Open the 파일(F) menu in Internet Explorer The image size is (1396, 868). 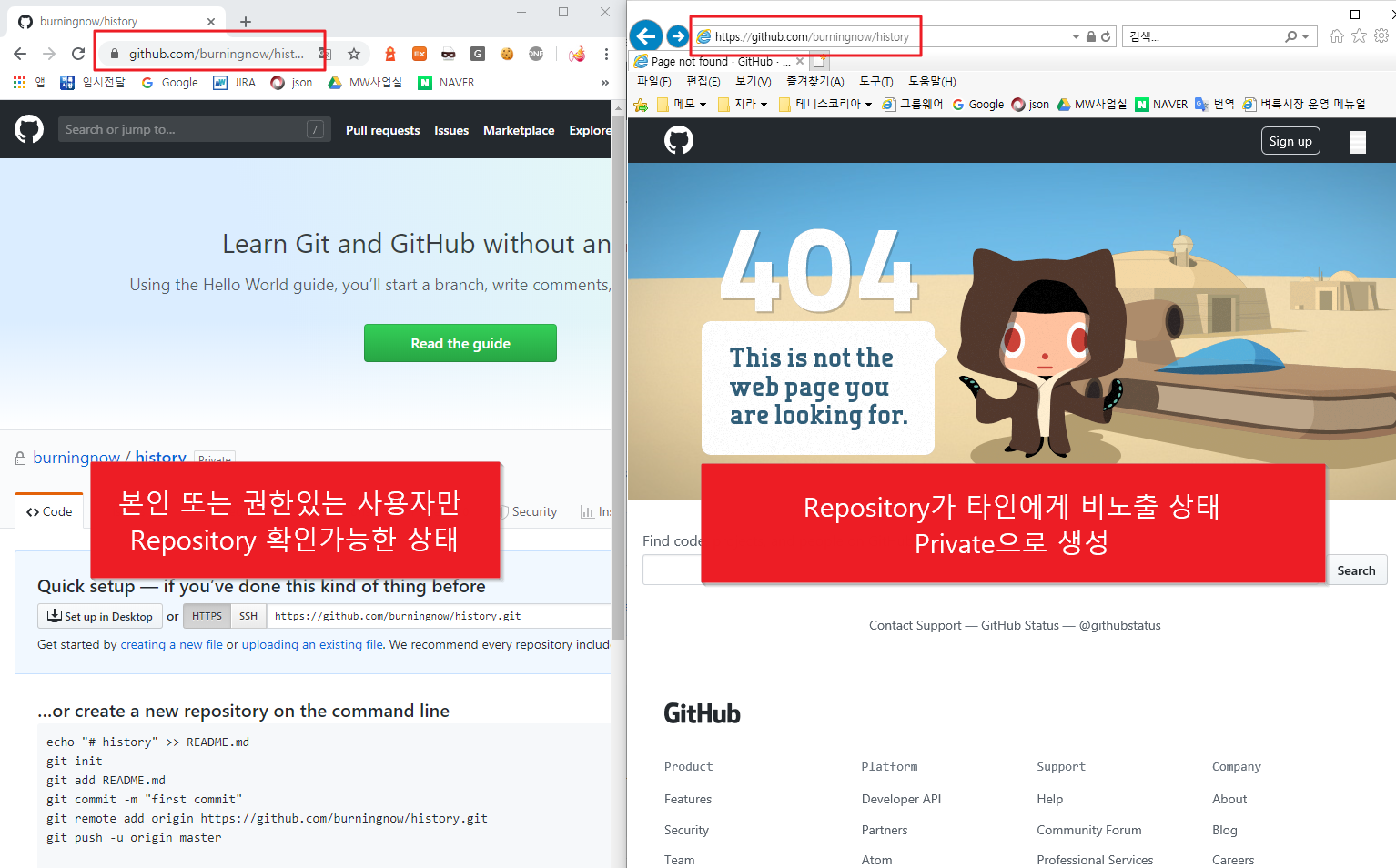(x=654, y=82)
